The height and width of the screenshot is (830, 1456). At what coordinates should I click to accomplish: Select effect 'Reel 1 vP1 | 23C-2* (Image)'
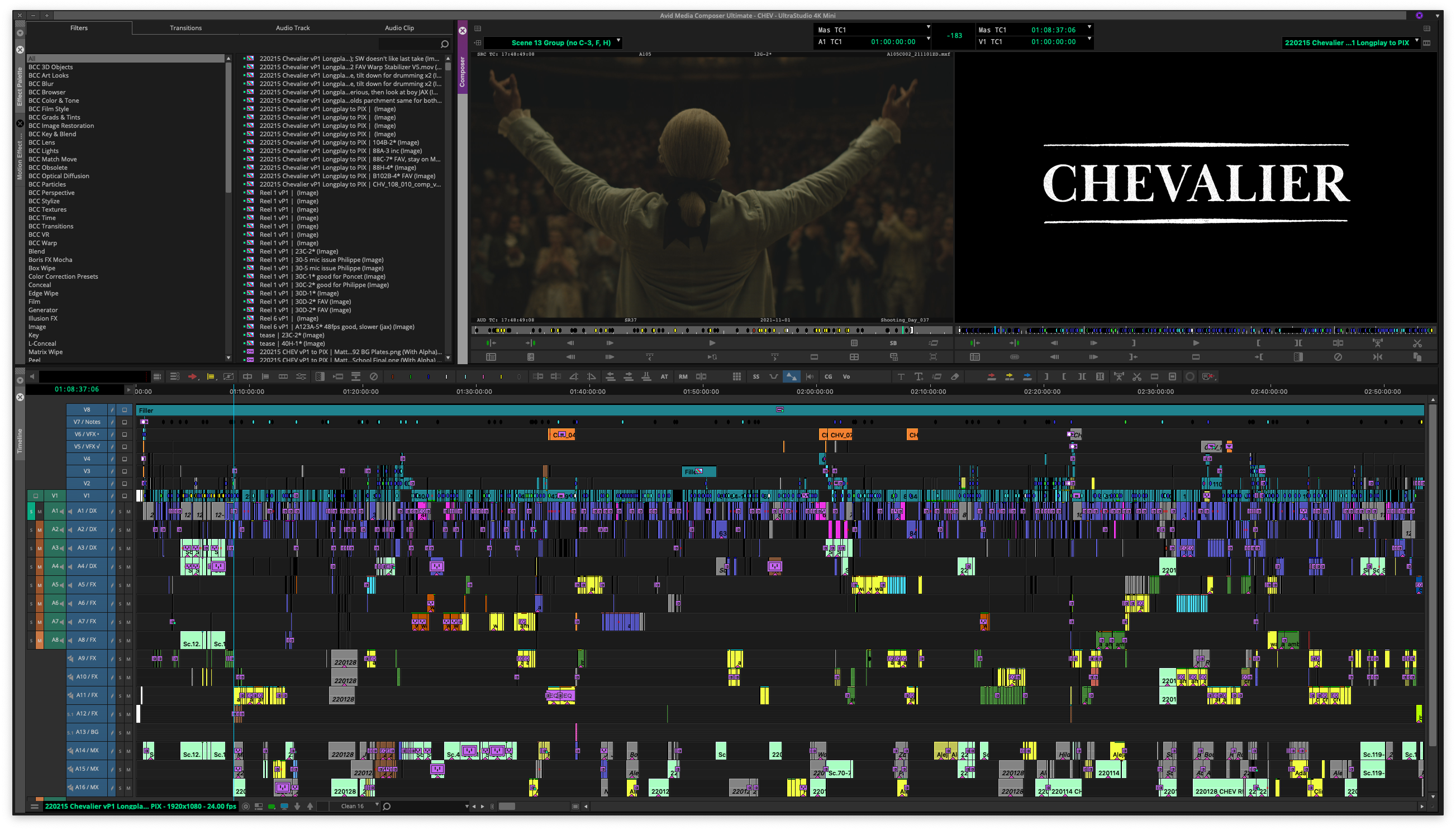click(299, 251)
